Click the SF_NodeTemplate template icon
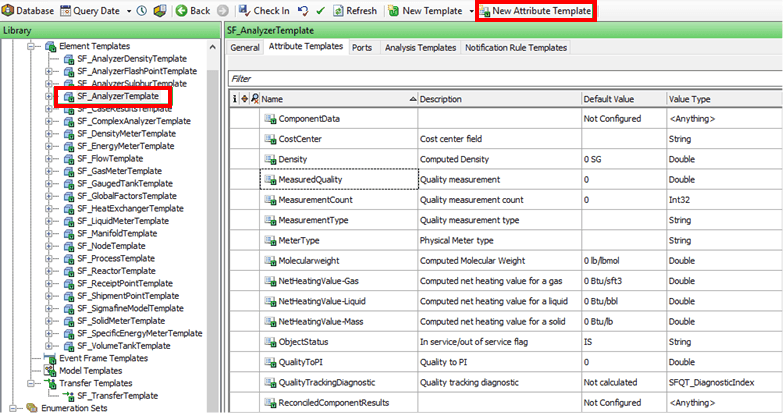Viewport: 783px width, 413px height. coord(69,246)
